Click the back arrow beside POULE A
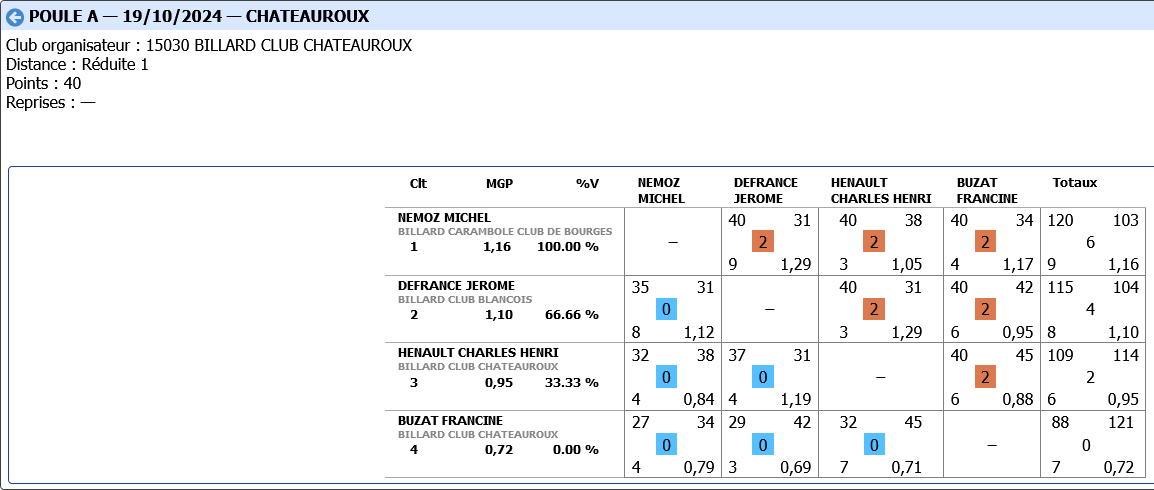1154x490 pixels. pyautogui.click(x=15, y=17)
